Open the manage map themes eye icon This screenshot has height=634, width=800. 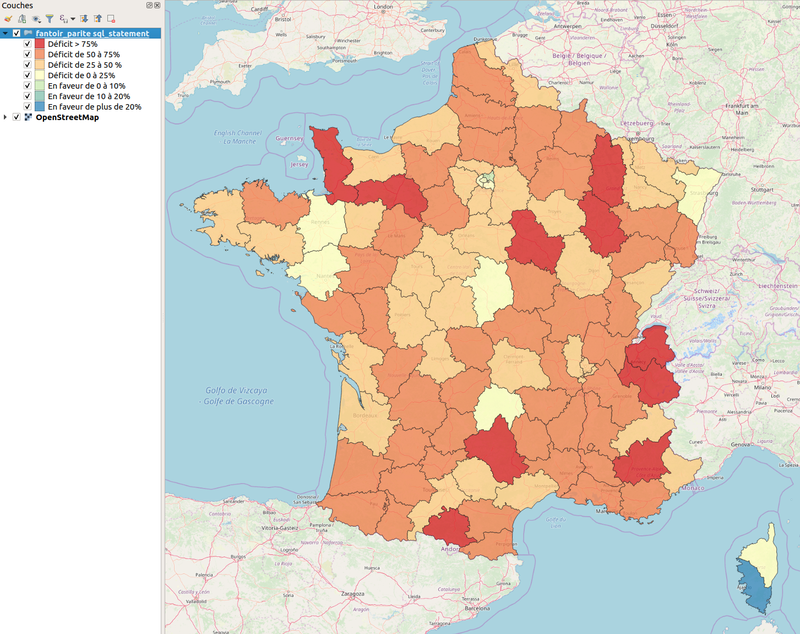(x=36, y=18)
